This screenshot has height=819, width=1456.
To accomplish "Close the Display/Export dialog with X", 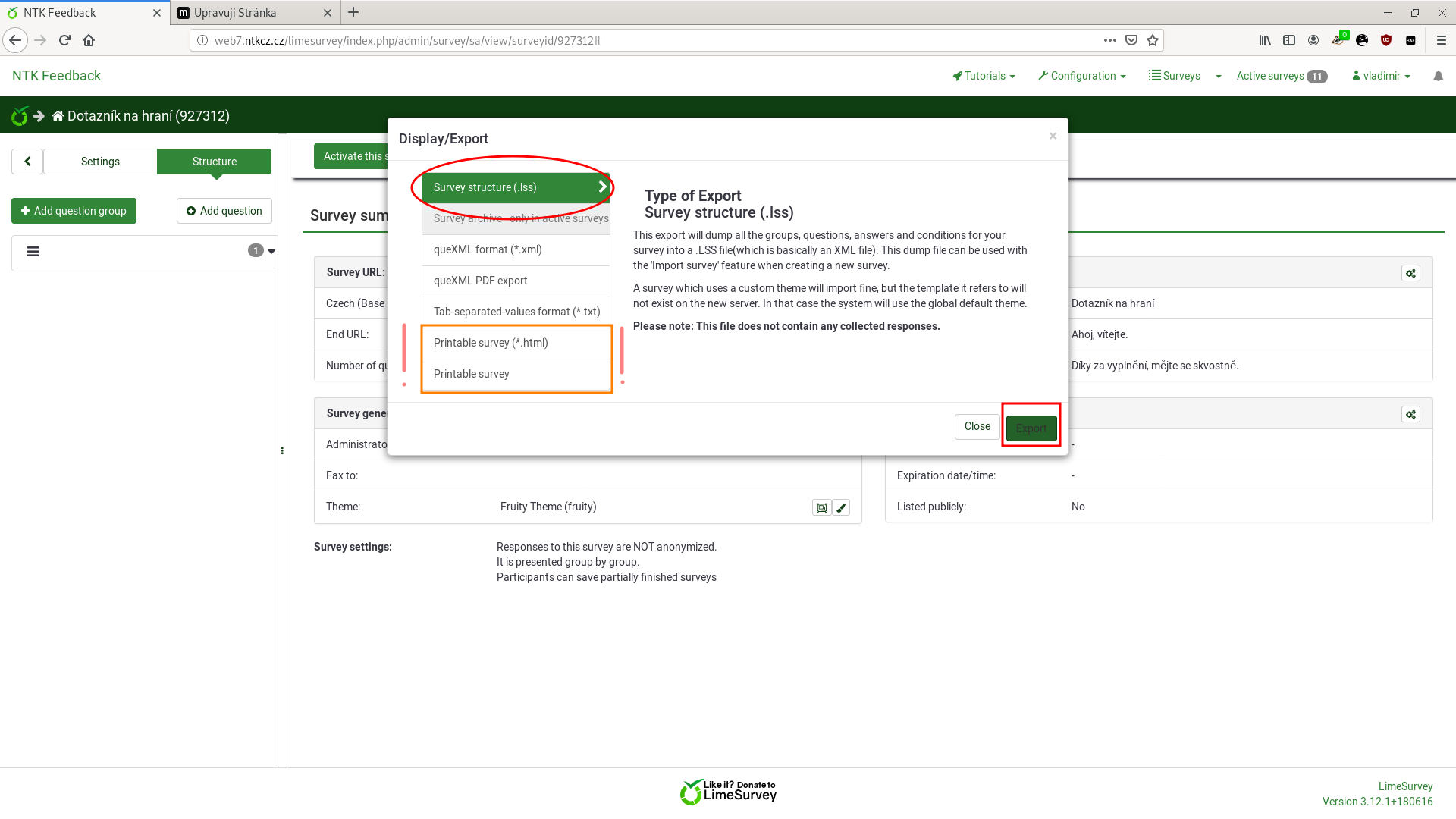I will [1053, 136].
